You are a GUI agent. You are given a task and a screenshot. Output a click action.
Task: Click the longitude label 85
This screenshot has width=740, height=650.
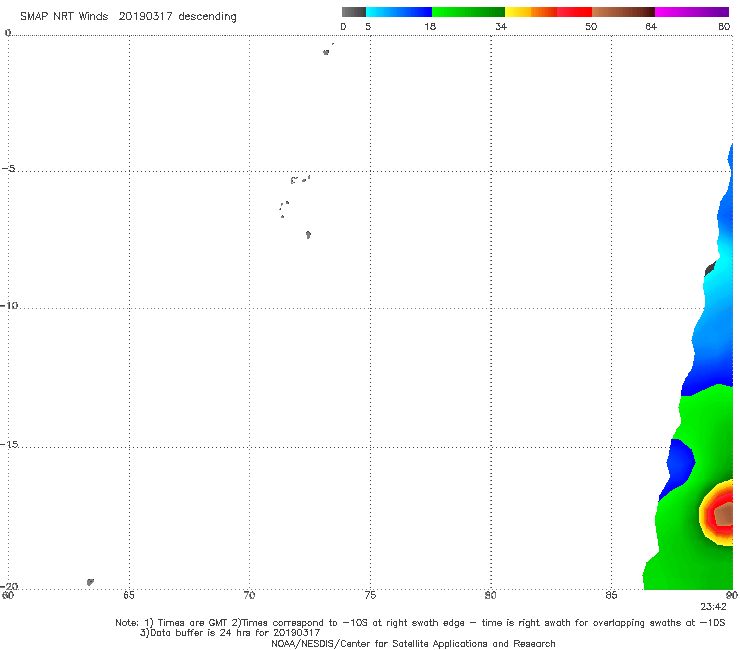(611, 595)
